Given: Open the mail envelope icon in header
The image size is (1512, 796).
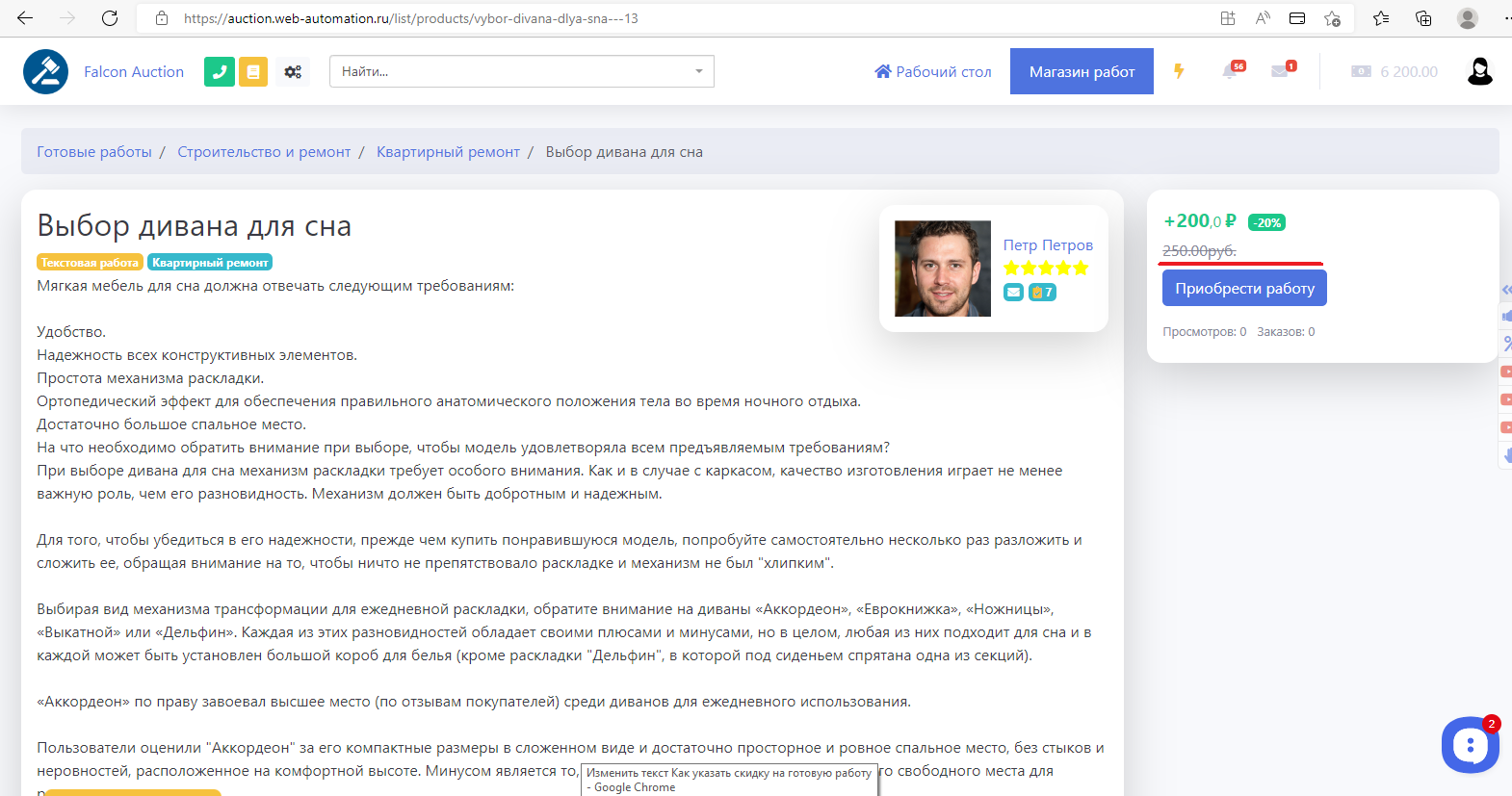Looking at the screenshot, I should click(1281, 71).
